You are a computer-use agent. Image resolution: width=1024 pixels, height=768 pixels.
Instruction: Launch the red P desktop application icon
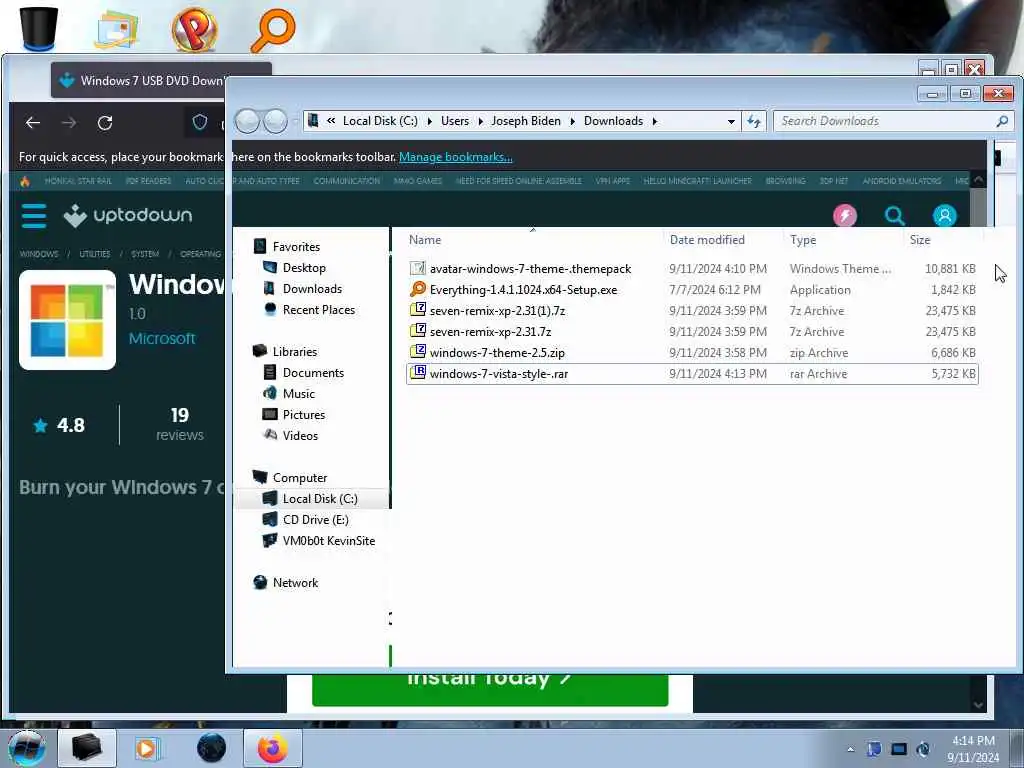pyautogui.click(x=194, y=29)
